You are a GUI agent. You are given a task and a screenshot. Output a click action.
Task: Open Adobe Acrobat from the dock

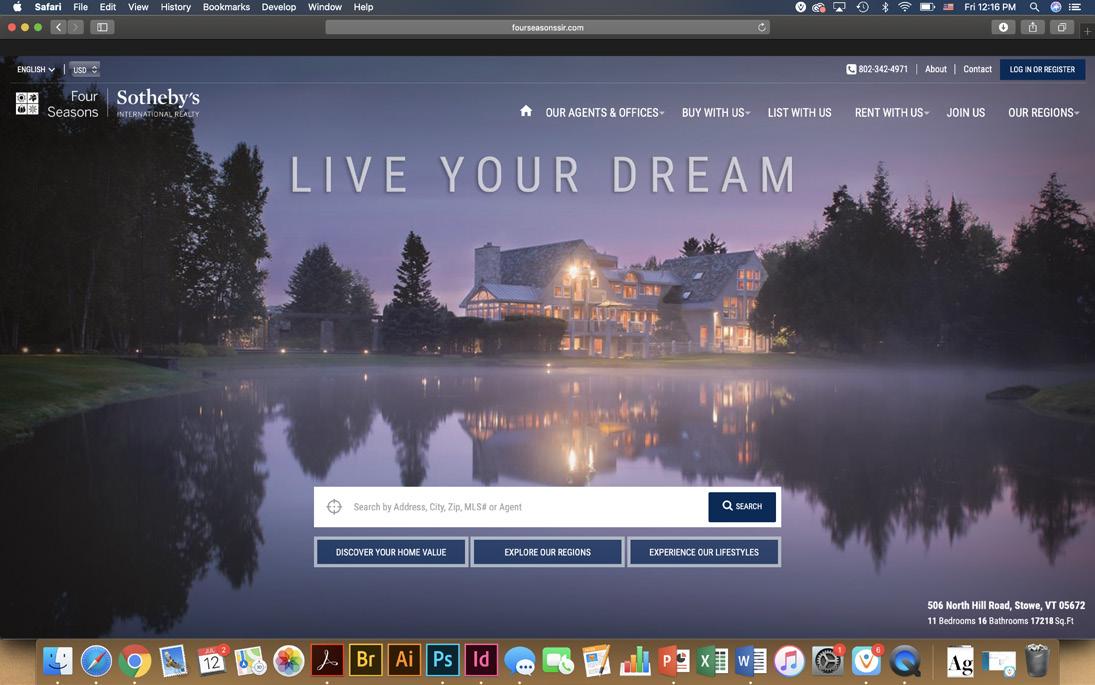(327, 660)
